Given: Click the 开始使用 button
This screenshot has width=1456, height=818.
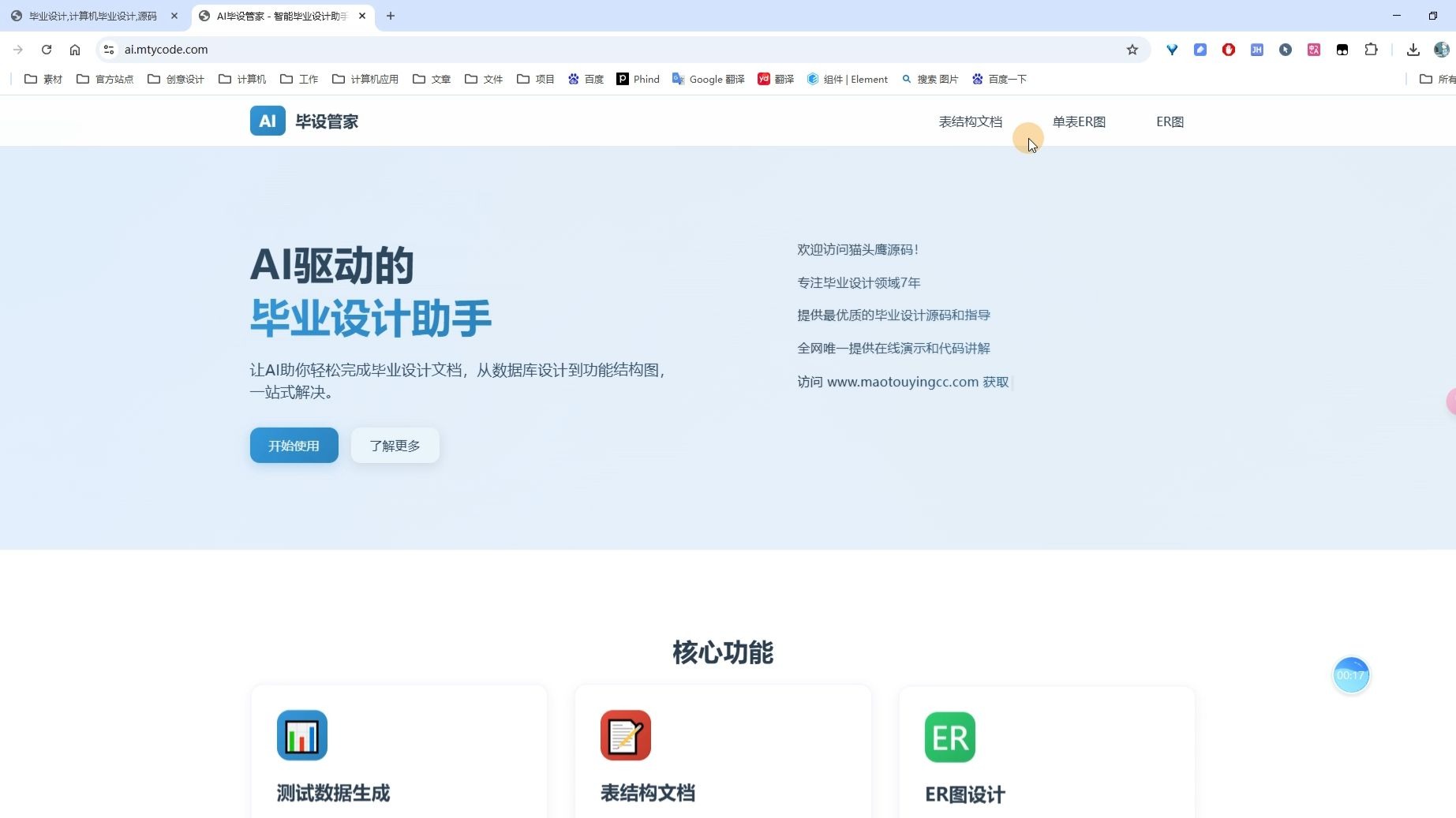Looking at the screenshot, I should click(293, 445).
